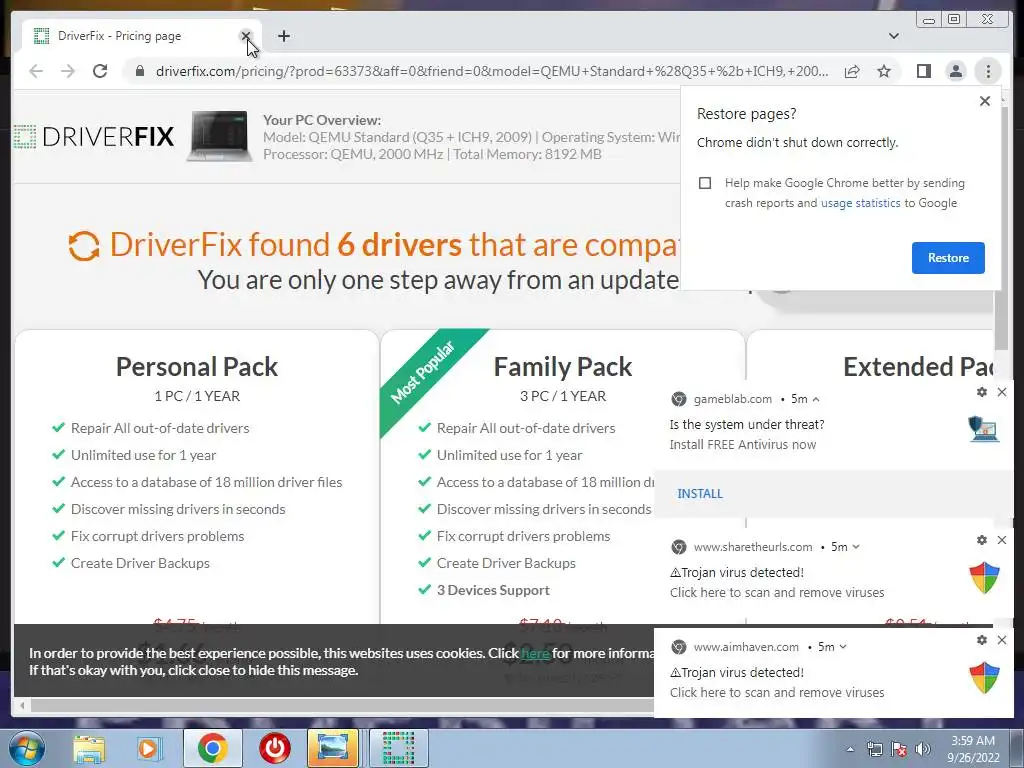Click the orange refresh drivers icon
The width and height of the screenshot is (1024, 768).
pyautogui.click(x=84, y=246)
